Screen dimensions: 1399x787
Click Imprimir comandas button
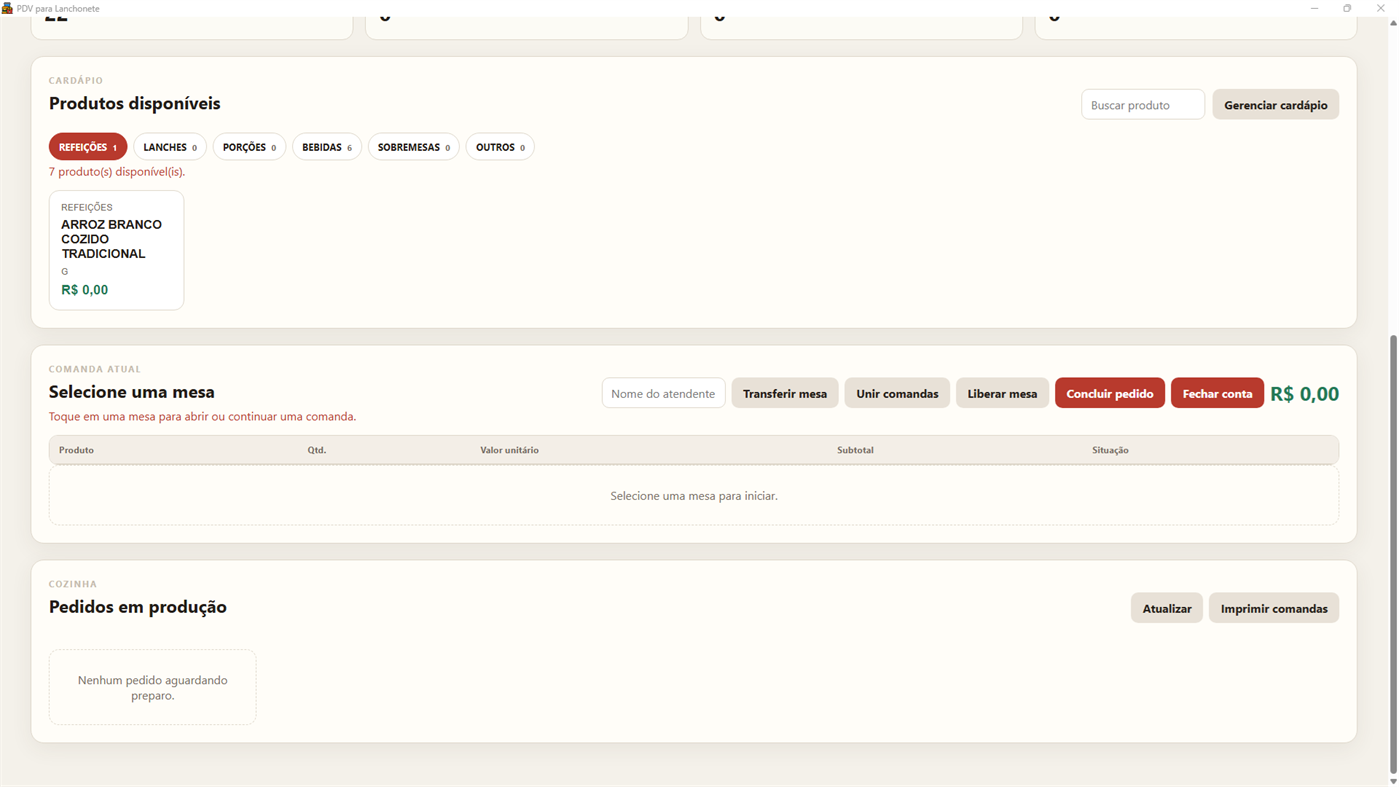(x=1274, y=608)
